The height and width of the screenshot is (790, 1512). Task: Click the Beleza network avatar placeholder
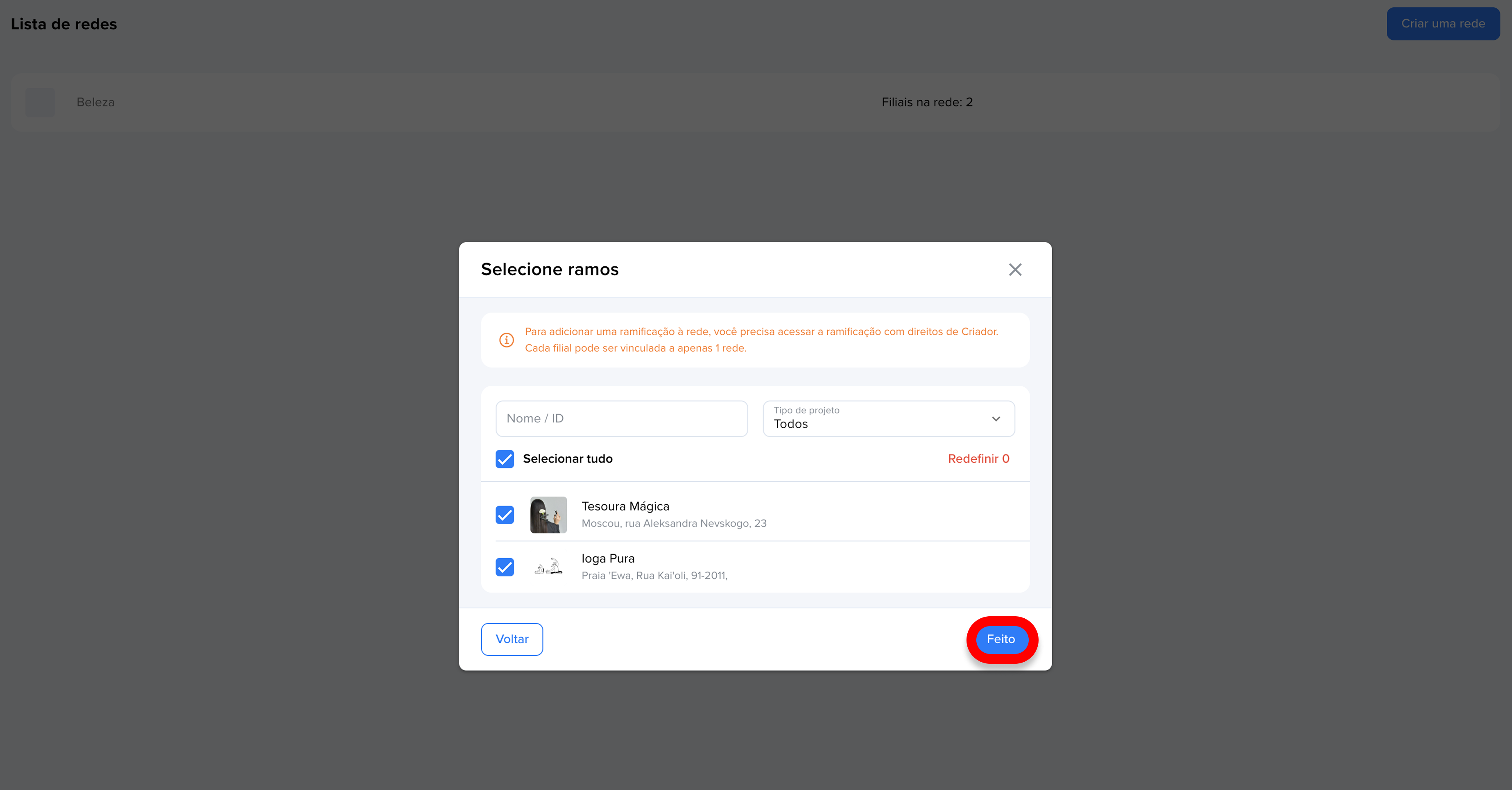pos(40,102)
